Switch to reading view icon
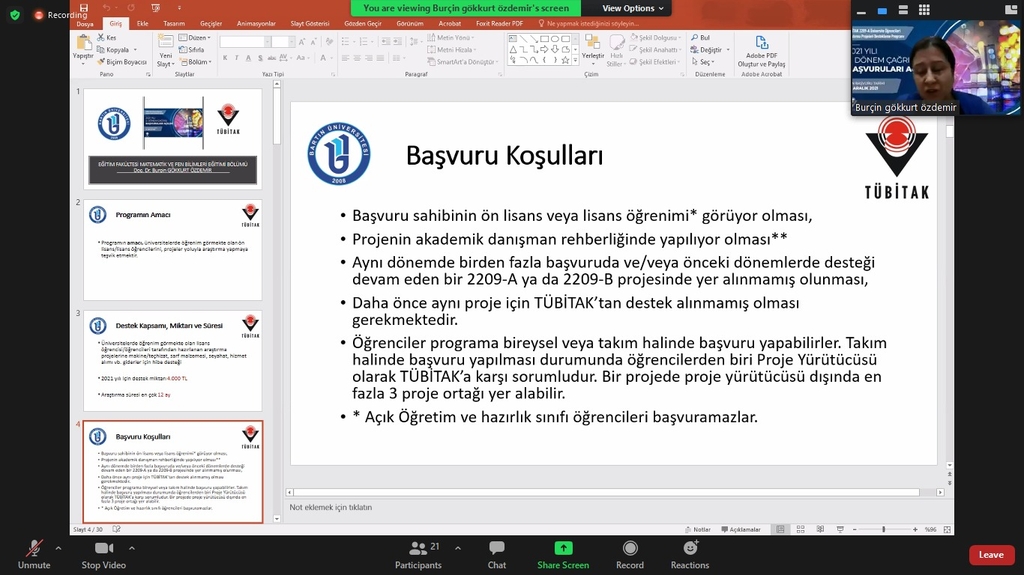Image resolution: width=1024 pixels, height=575 pixels. (x=820, y=529)
